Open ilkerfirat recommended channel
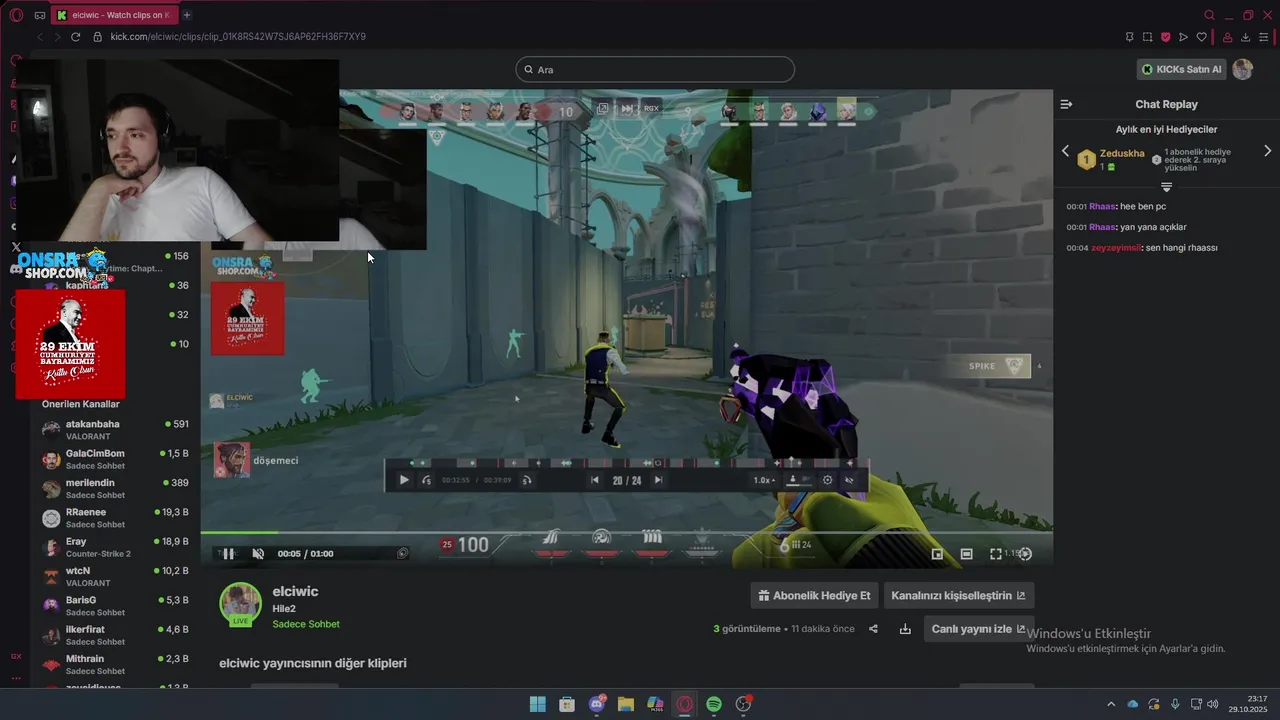 [x=115, y=635]
